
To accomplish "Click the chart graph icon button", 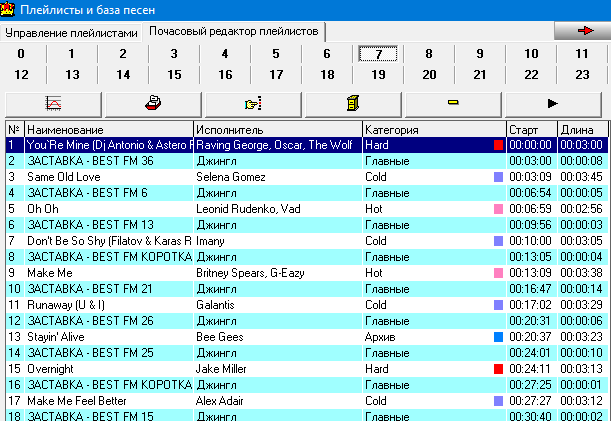I will click(x=53, y=104).
